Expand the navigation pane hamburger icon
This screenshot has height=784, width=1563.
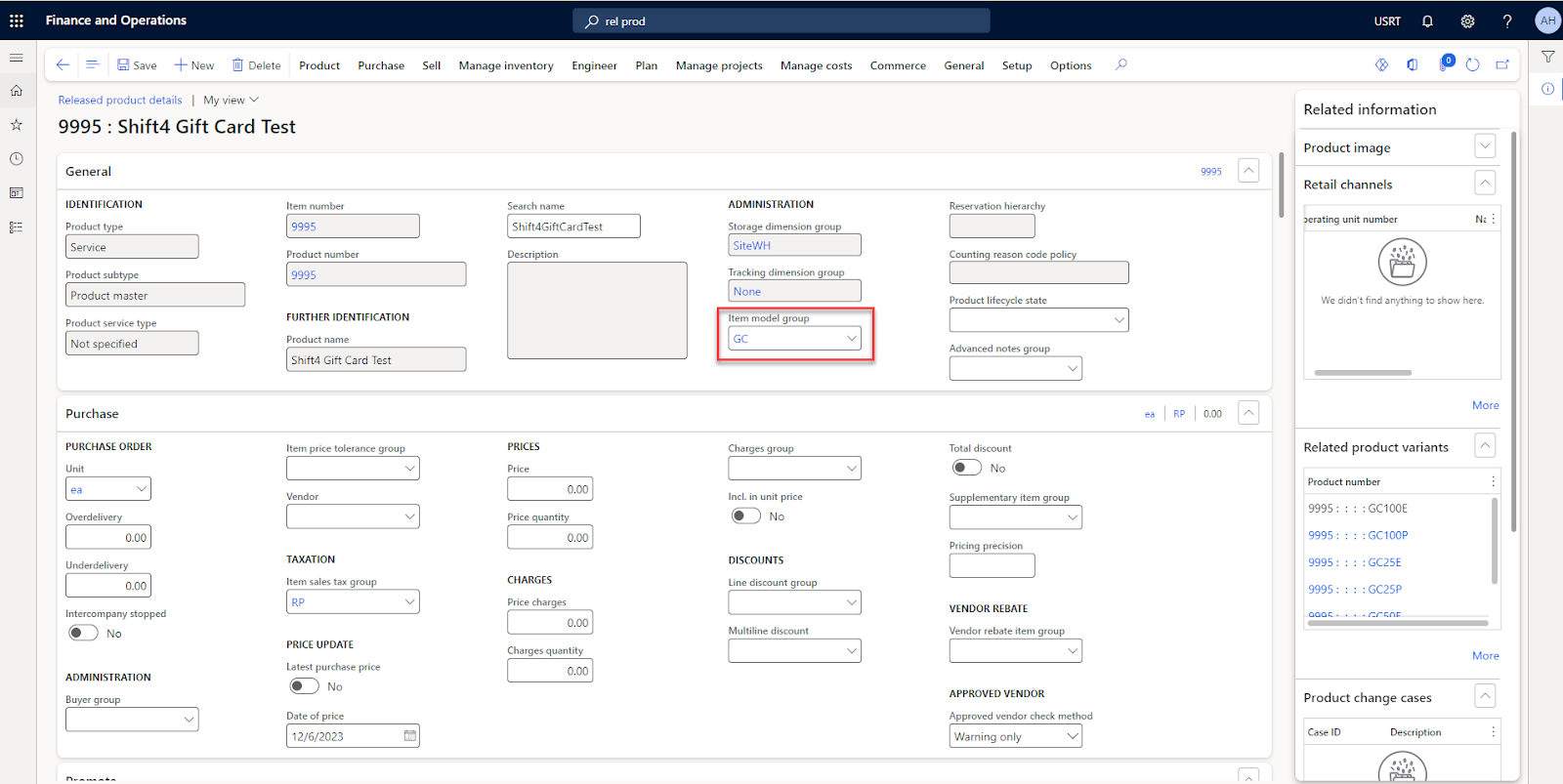tap(17, 58)
